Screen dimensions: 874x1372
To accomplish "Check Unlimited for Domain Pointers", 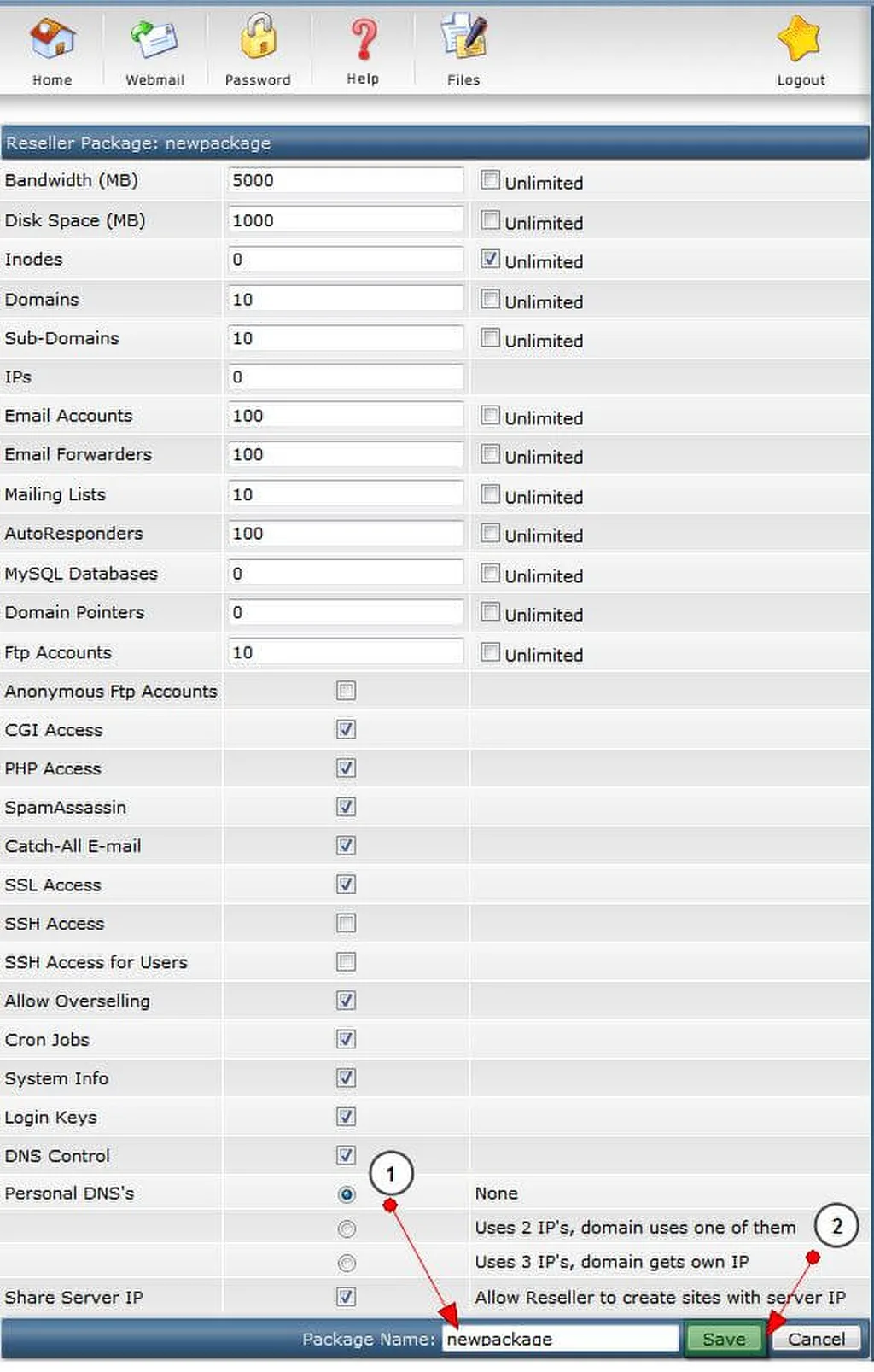I will click(x=490, y=611).
